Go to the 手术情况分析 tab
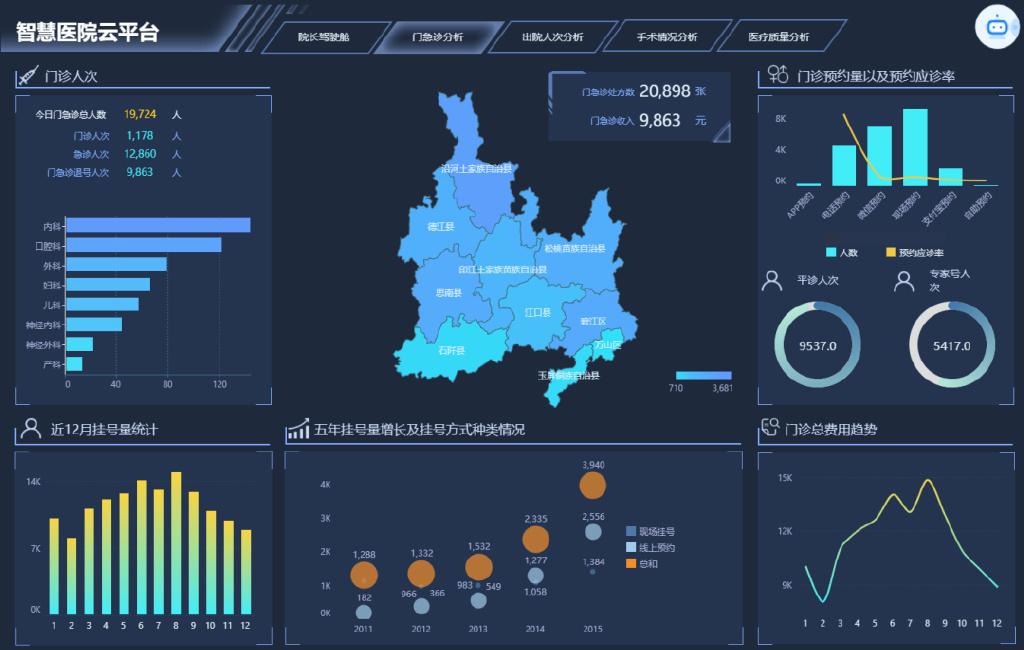The width and height of the screenshot is (1024, 650). click(666, 37)
